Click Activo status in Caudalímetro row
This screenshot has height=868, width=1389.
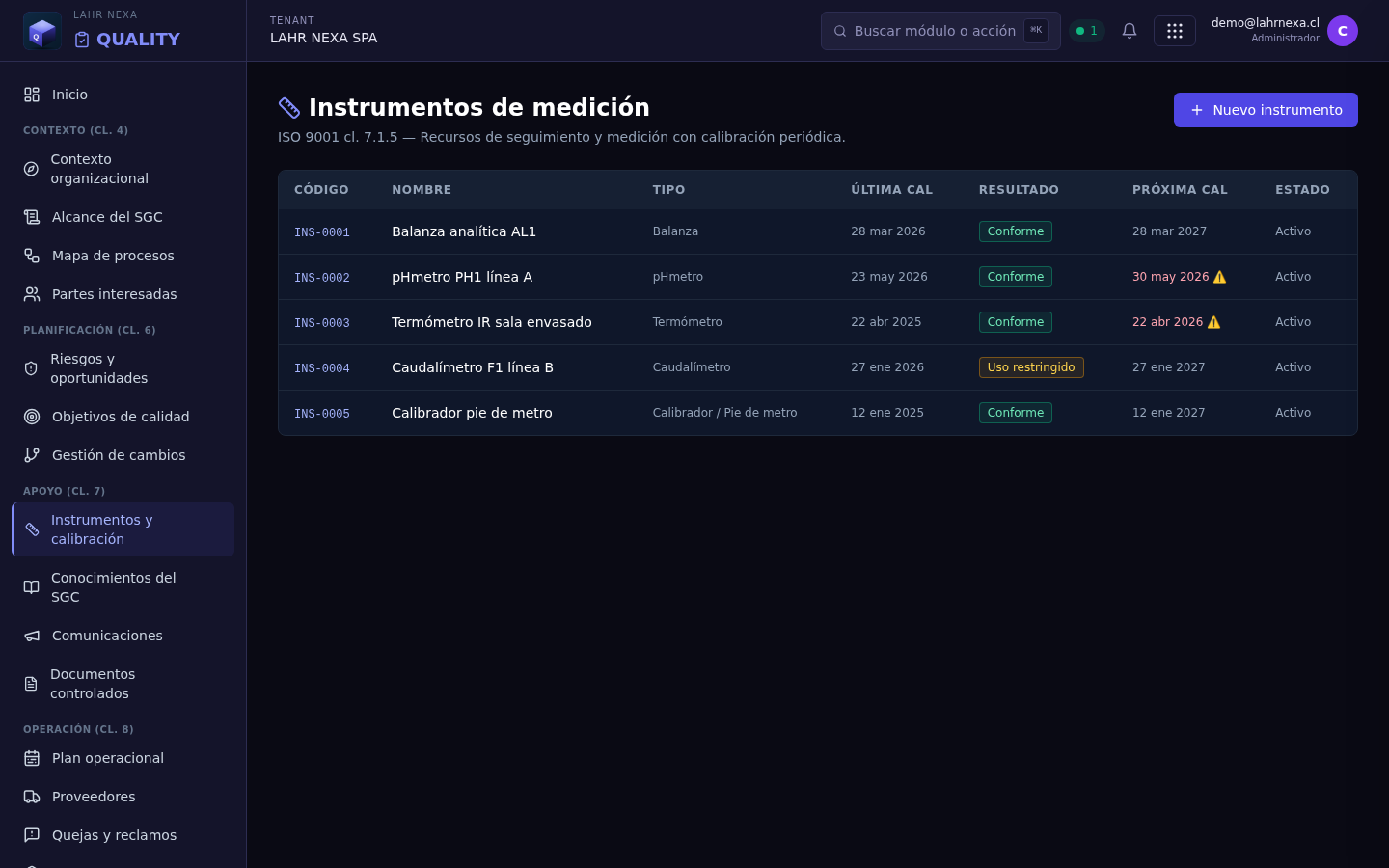[1293, 367]
